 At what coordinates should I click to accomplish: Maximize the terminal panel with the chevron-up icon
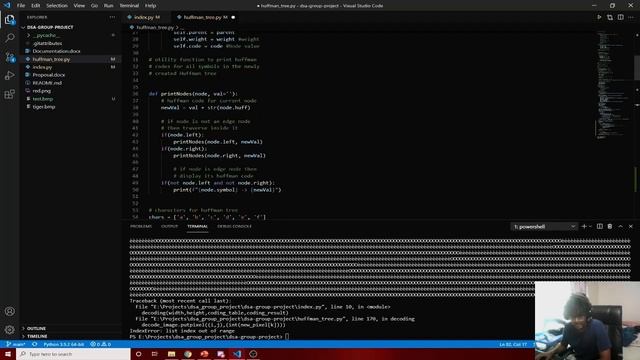[x=620, y=226]
